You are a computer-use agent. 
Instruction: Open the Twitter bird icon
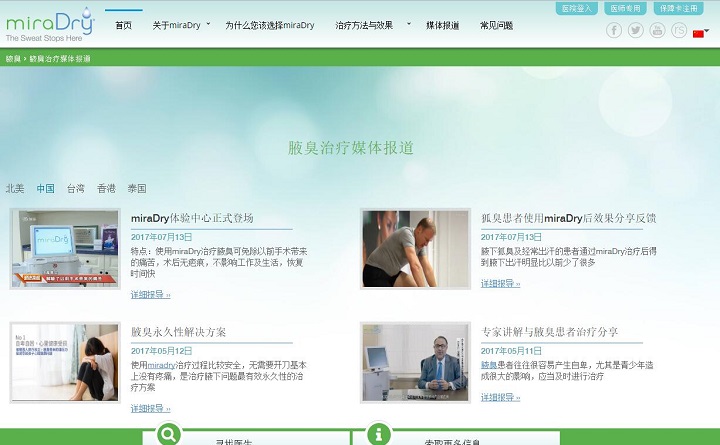(x=636, y=30)
